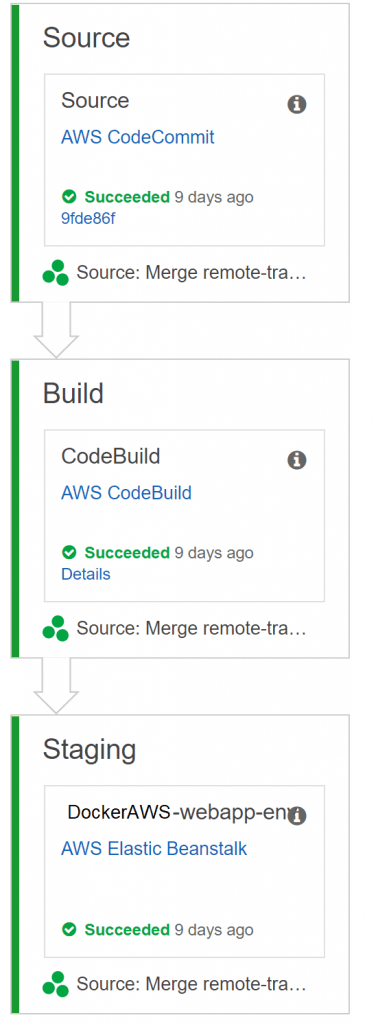Click green revision icon in Source stage

[55, 273]
